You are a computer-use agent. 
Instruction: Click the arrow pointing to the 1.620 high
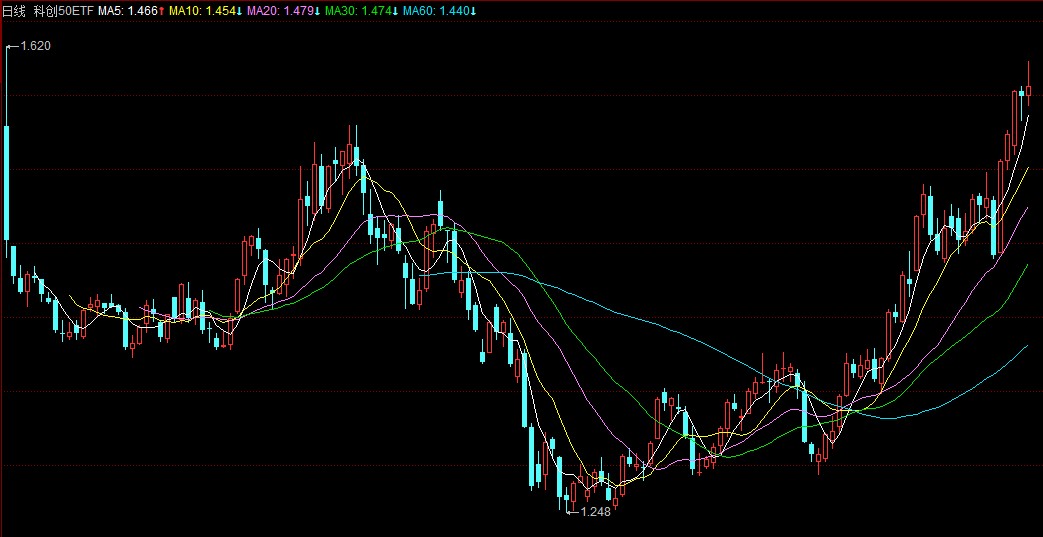click(x=12, y=46)
